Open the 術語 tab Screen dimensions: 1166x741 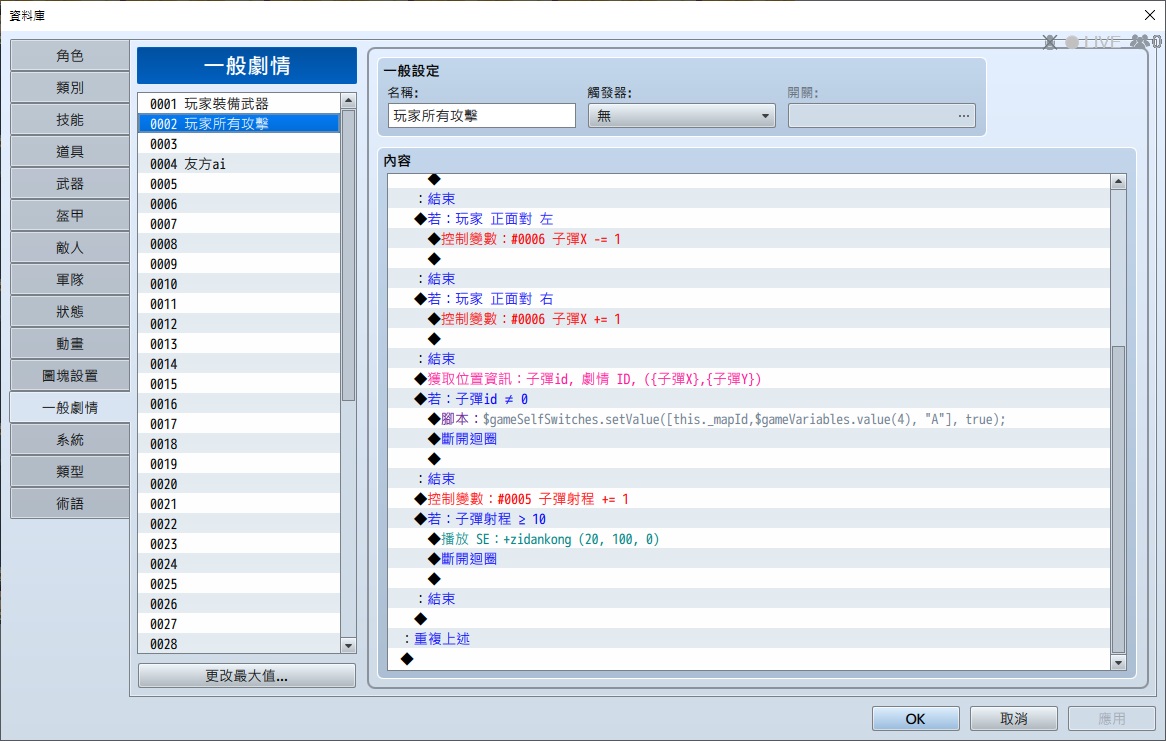coord(70,504)
